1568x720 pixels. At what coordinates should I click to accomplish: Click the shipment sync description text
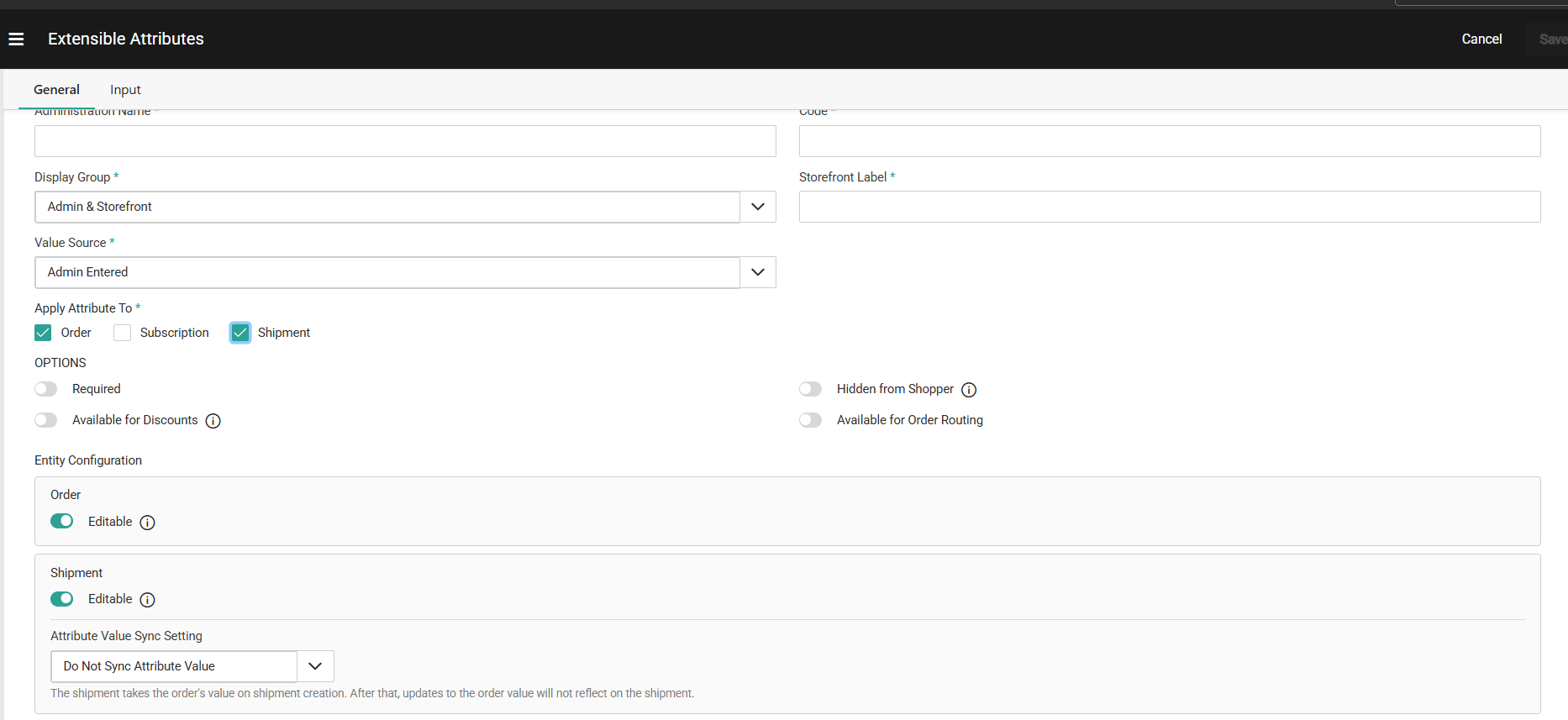(372, 693)
